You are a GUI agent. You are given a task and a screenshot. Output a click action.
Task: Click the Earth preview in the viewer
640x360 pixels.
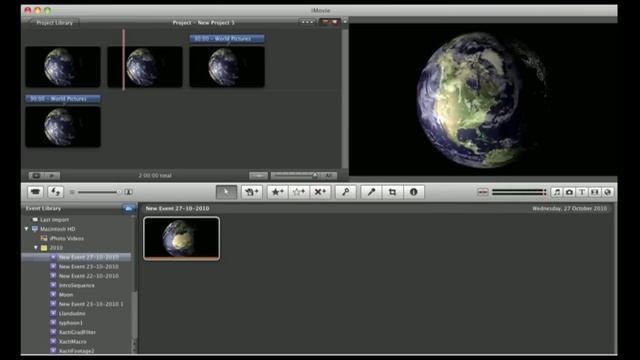click(483, 100)
